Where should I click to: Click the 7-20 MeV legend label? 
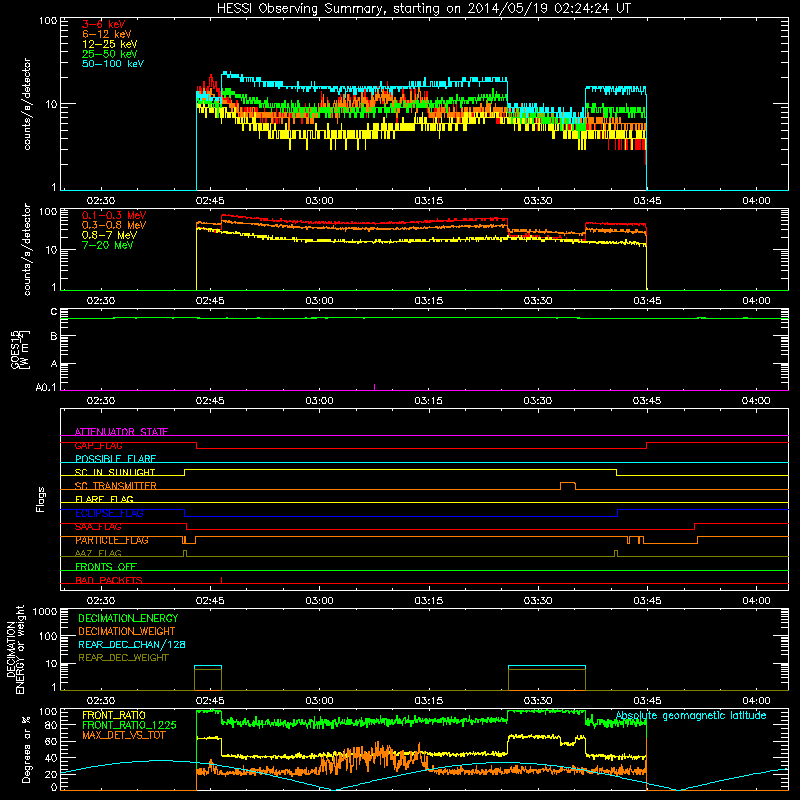tap(108, 245)
